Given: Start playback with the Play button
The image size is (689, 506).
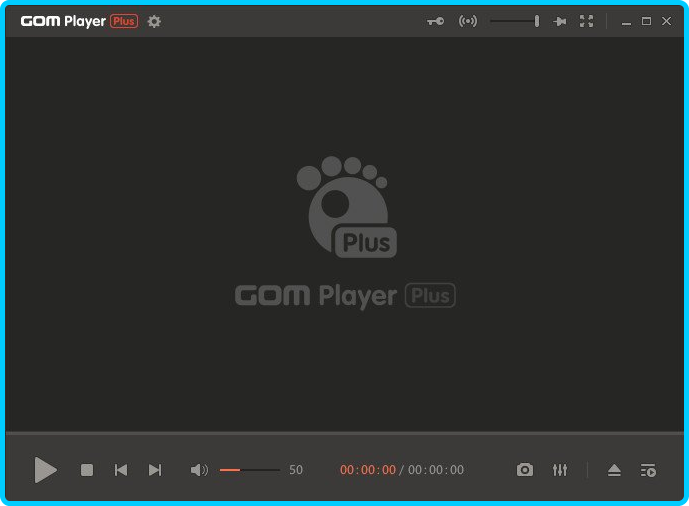Looking at the screenshot, I should click(45, 470).
